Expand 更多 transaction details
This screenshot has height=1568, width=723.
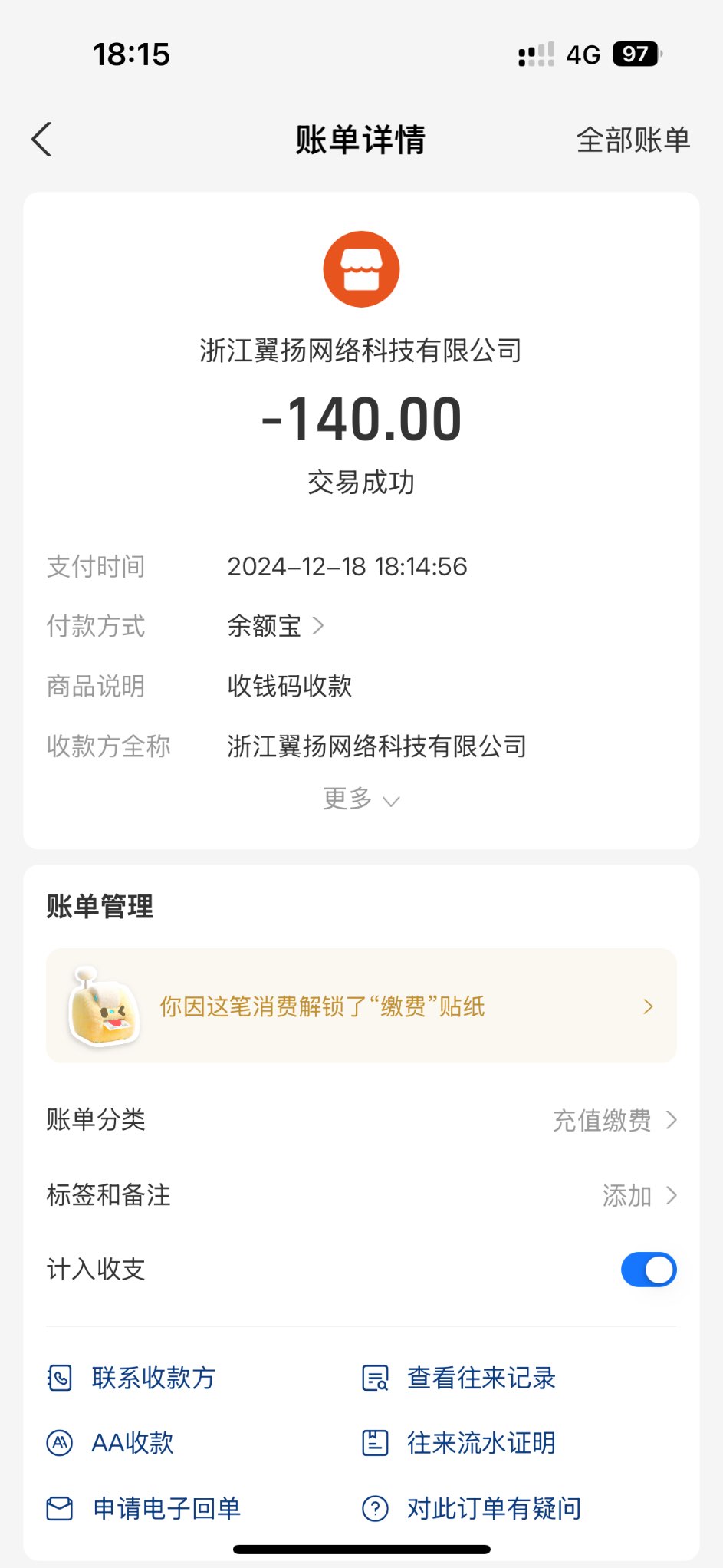pos(361,799)
